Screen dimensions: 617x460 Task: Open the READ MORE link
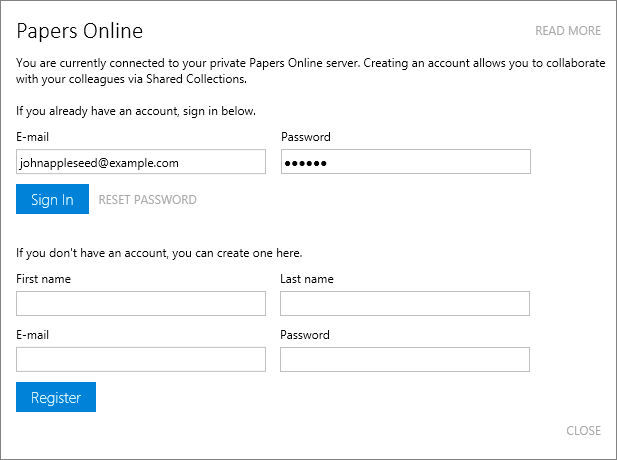pos(568,31)
